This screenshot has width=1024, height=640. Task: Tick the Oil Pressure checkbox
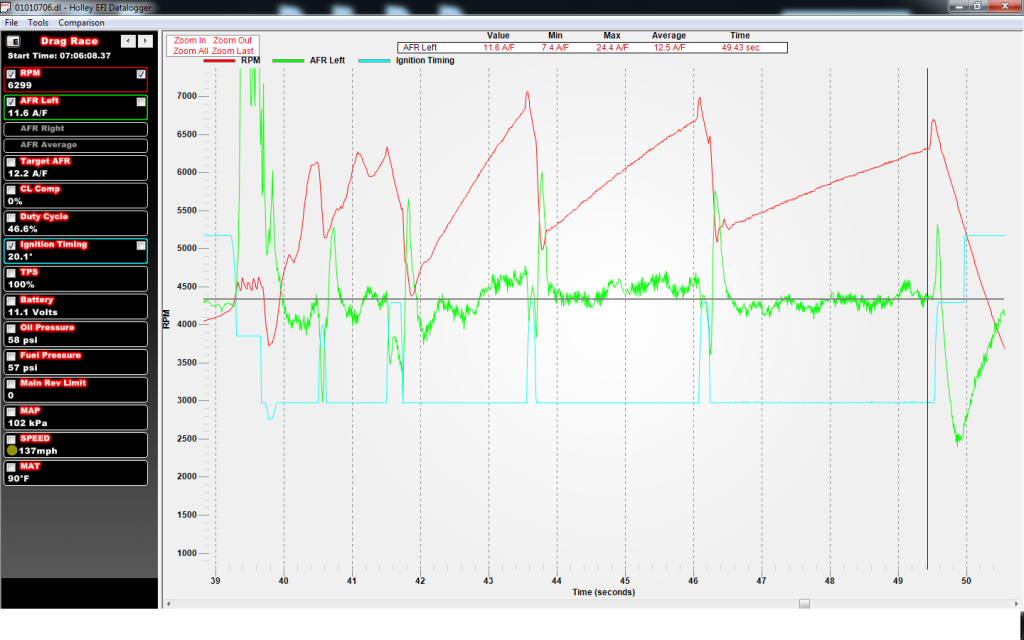[11, 328]
